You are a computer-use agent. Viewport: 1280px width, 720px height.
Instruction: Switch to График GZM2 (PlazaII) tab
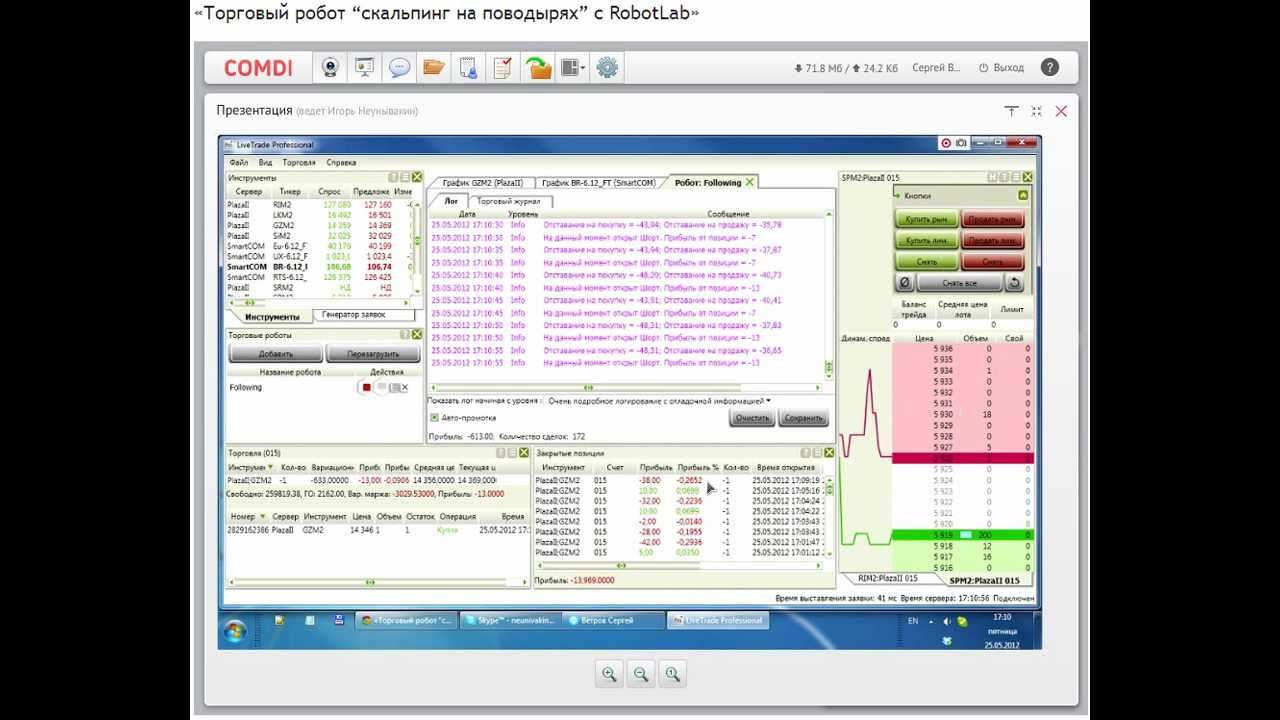point(482,183)
